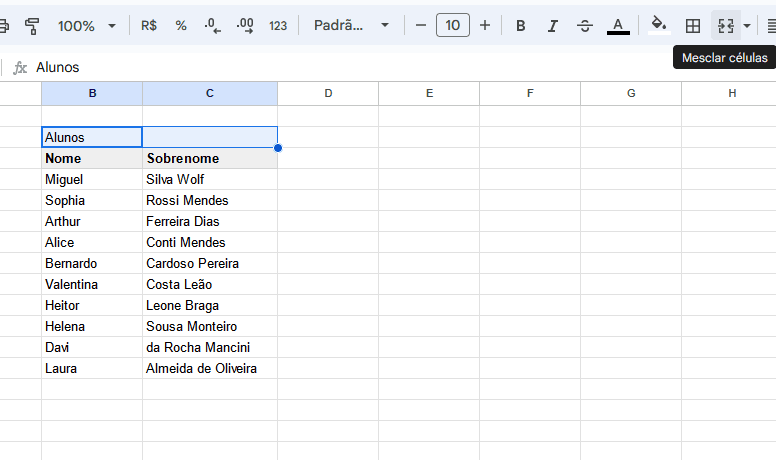The image size is (776, 460).
Task: Select the paint format tool
Action: point(32,25)
